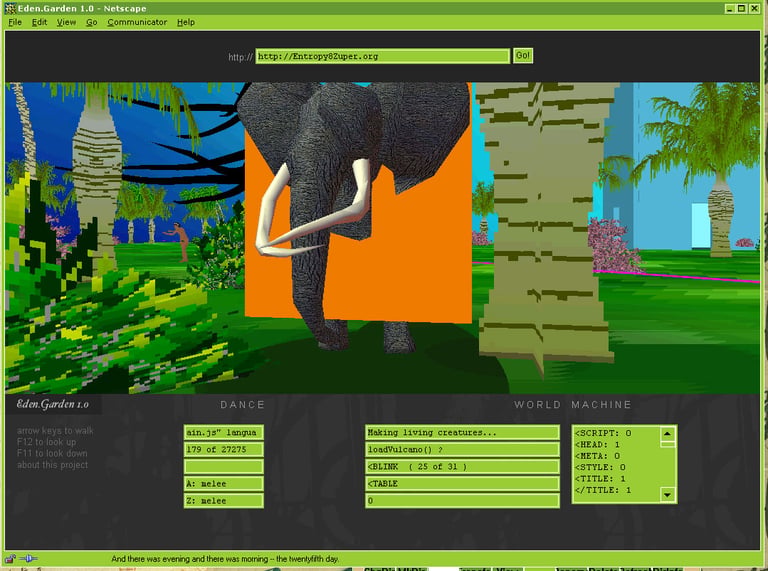
Task: Click the security lock icon in status bar
Action: click(x=10, y=558)
